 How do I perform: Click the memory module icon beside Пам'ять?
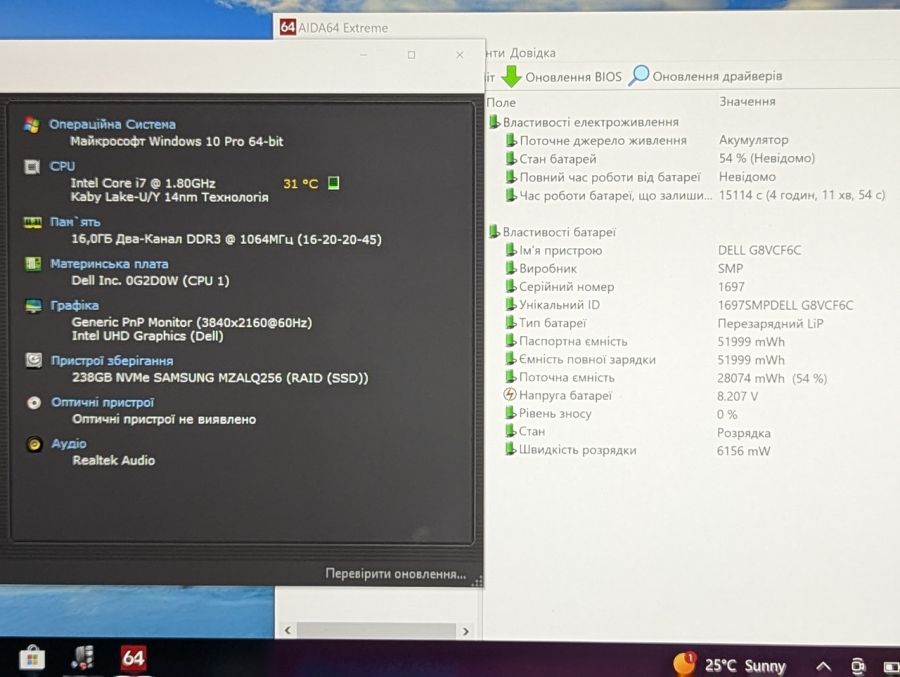point(32,222)
